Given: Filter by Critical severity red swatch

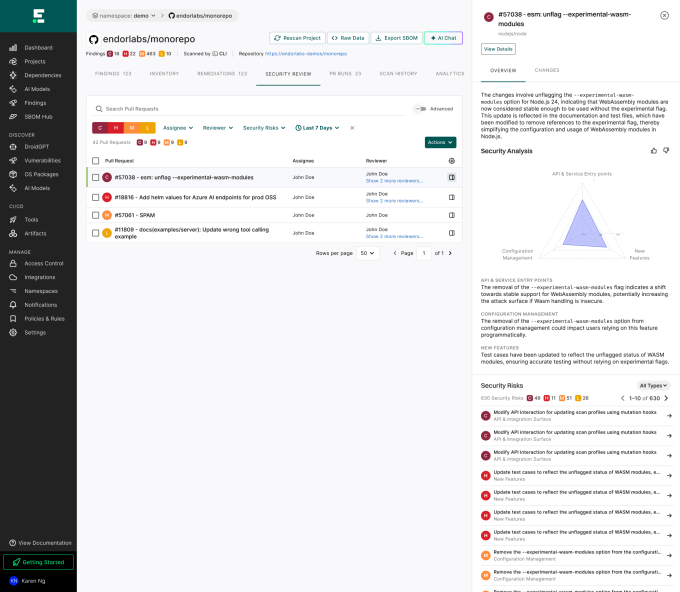Looking at the screenshot, I should coord(99,128).
